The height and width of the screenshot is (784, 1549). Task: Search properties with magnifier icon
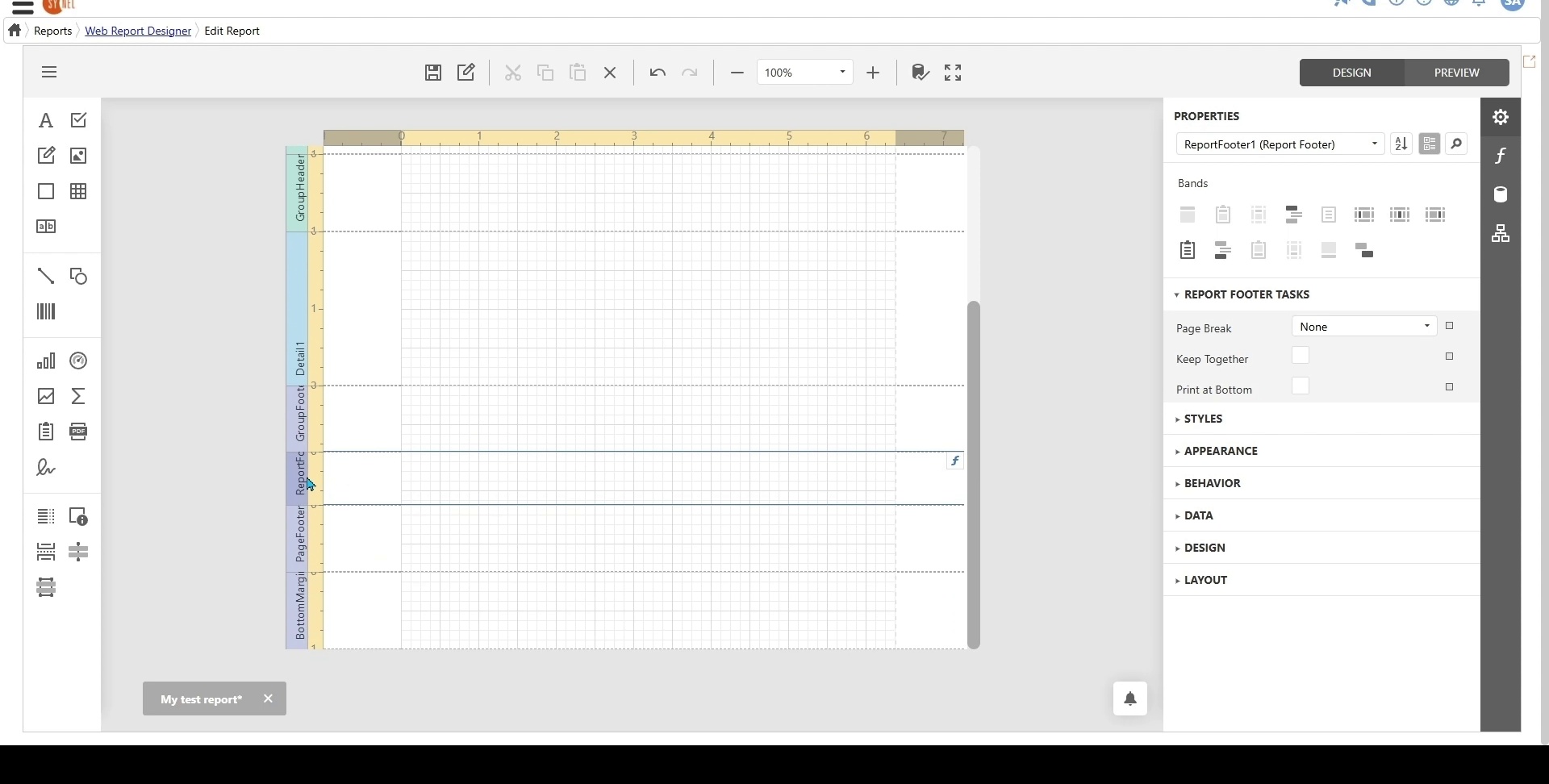(x=1458, y=144)
